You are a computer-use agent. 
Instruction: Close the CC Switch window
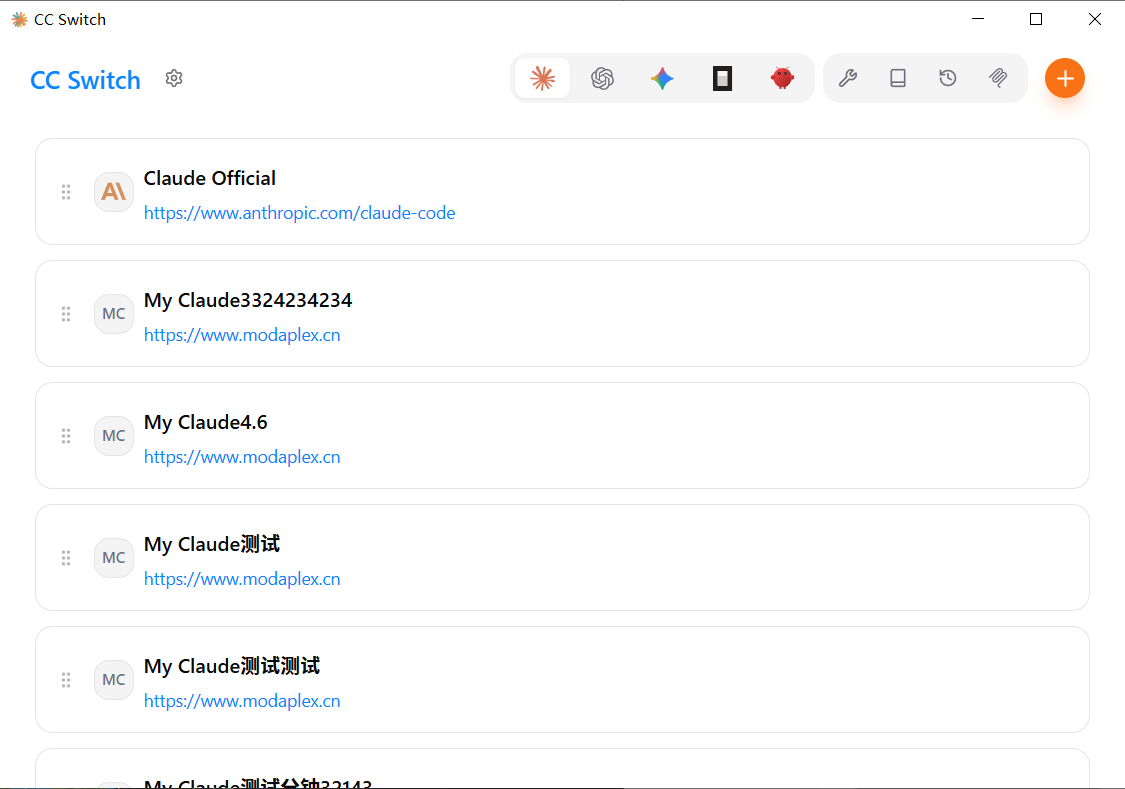click(1095, 19)
